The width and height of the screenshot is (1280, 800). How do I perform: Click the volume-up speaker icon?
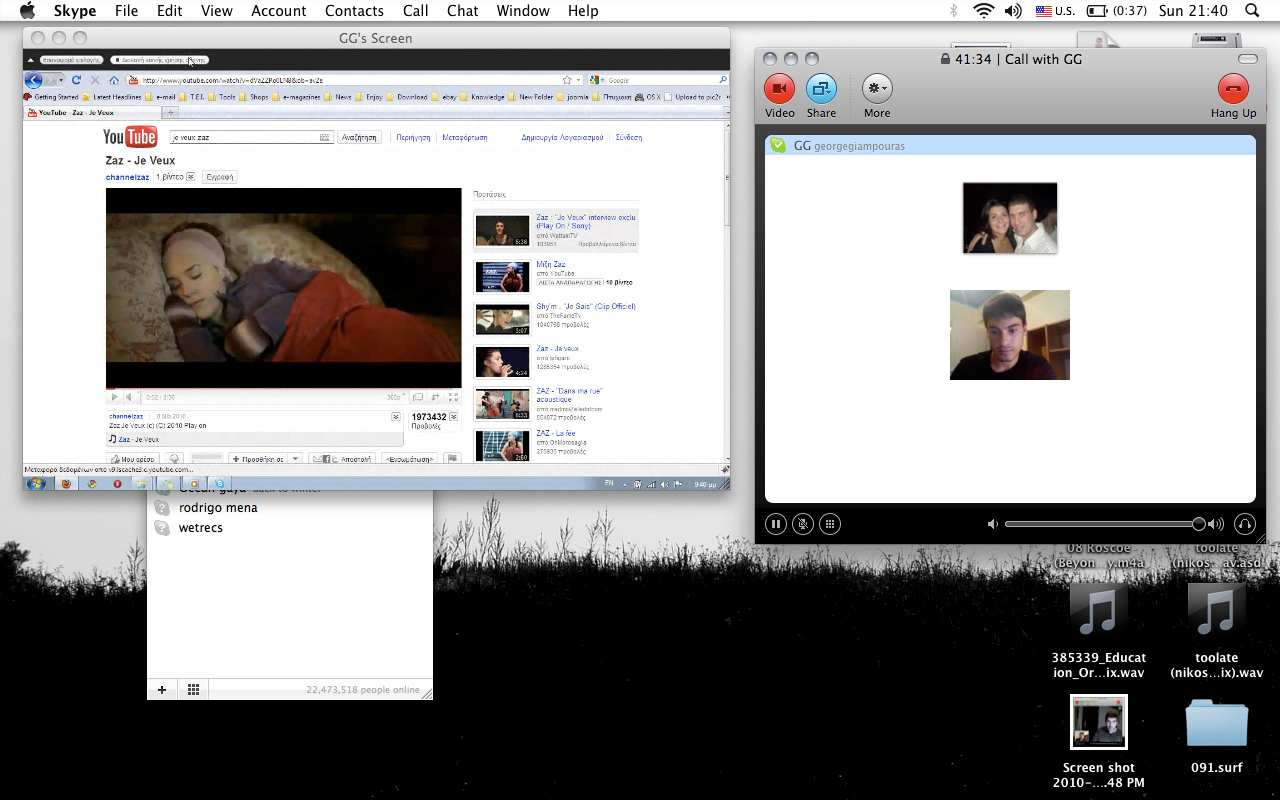(1216, 524)
